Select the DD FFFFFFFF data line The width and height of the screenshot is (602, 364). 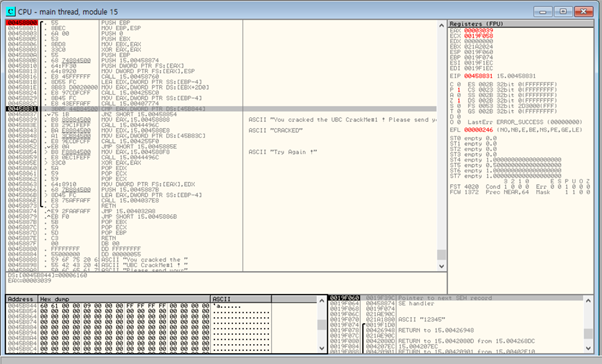tap(121, 249)
